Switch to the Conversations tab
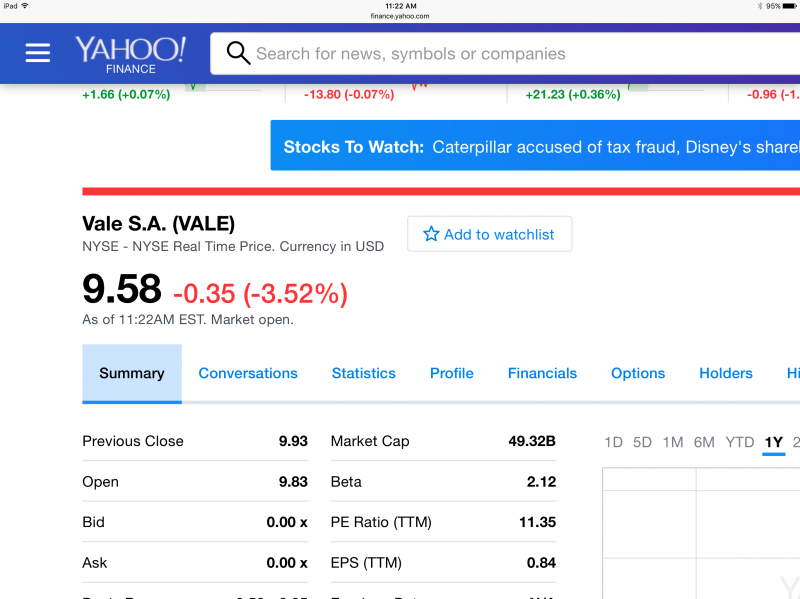 point(248,373)
